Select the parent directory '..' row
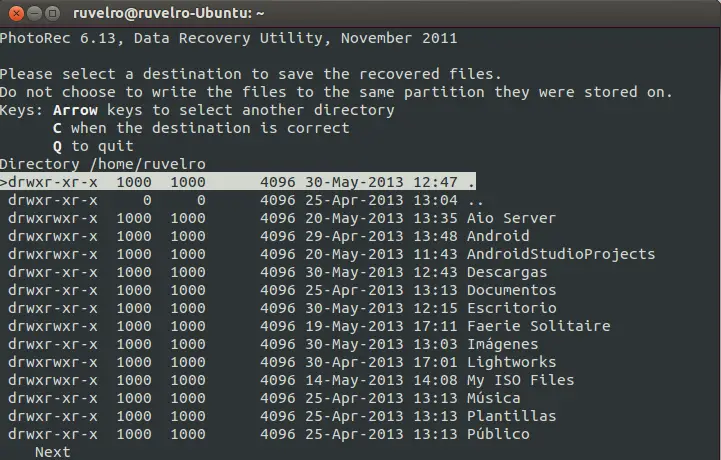 pyautogui.click(x=246, y=200)
